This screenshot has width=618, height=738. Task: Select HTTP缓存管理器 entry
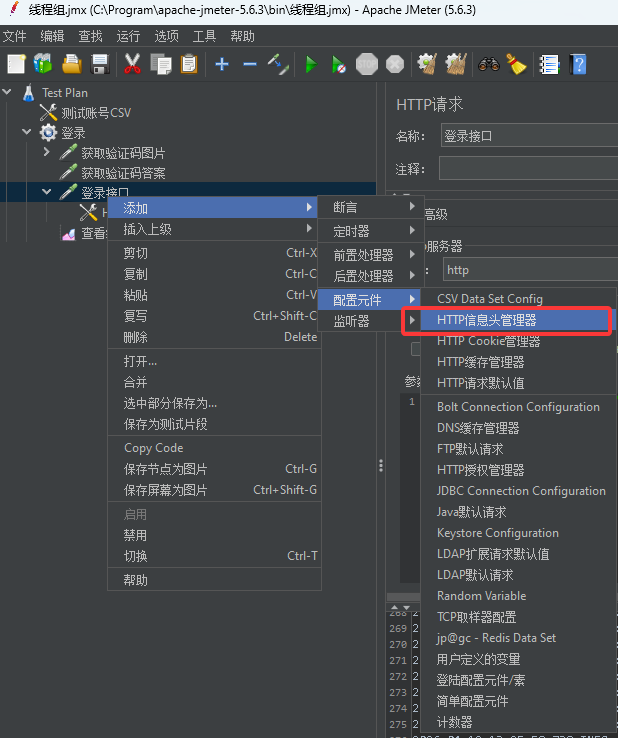coord(518,362)
